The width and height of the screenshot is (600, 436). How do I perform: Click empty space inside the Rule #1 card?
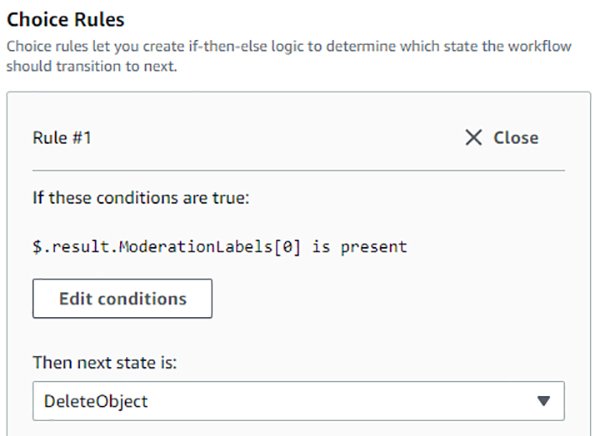pos(400,300)
